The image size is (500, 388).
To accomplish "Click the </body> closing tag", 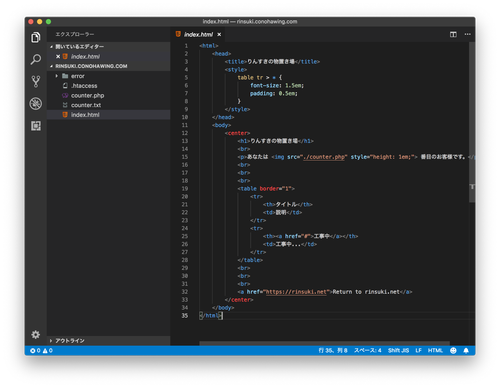I will pos(223,308).
